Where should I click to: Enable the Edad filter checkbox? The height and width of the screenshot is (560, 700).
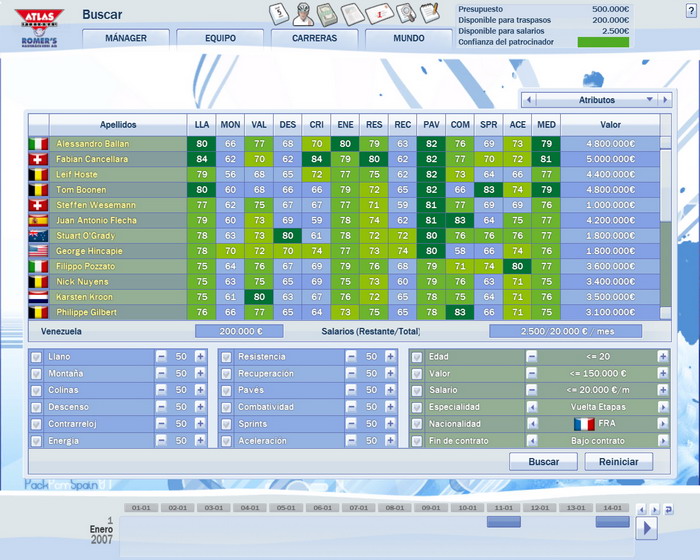pos(416,357)
